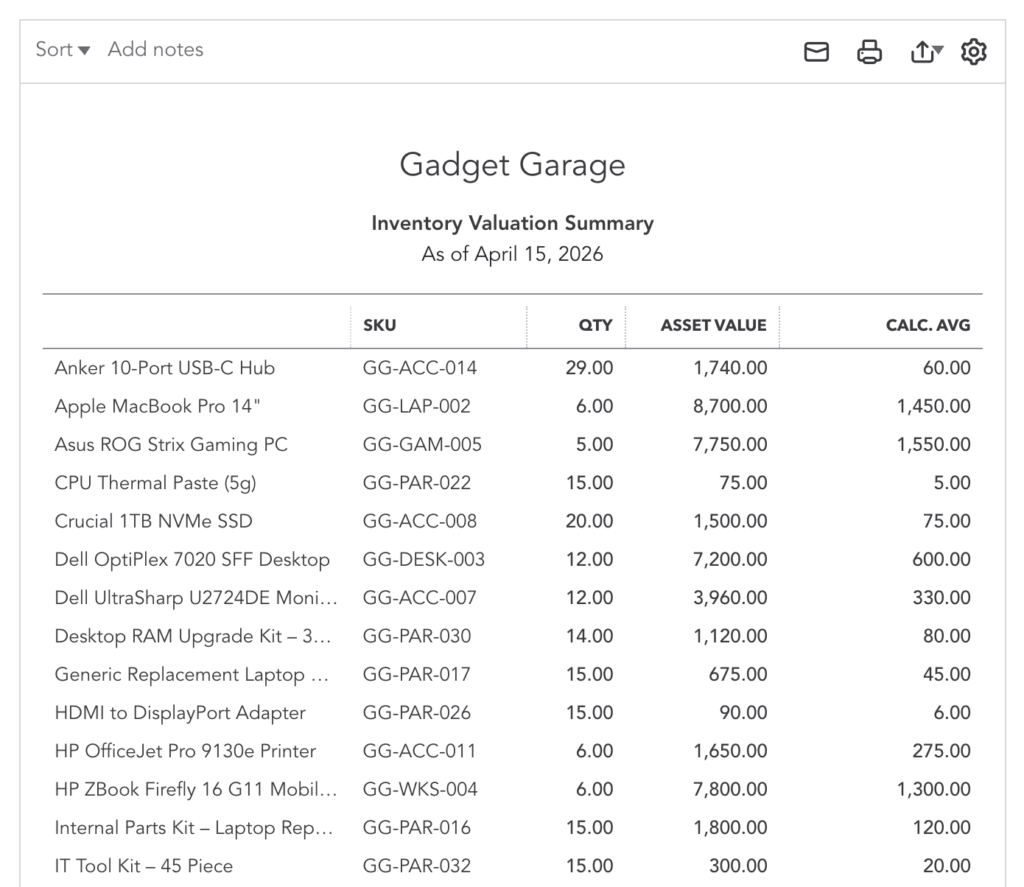Click asset value 3,960.00 for Dell UltraSharp

(730, 598)
